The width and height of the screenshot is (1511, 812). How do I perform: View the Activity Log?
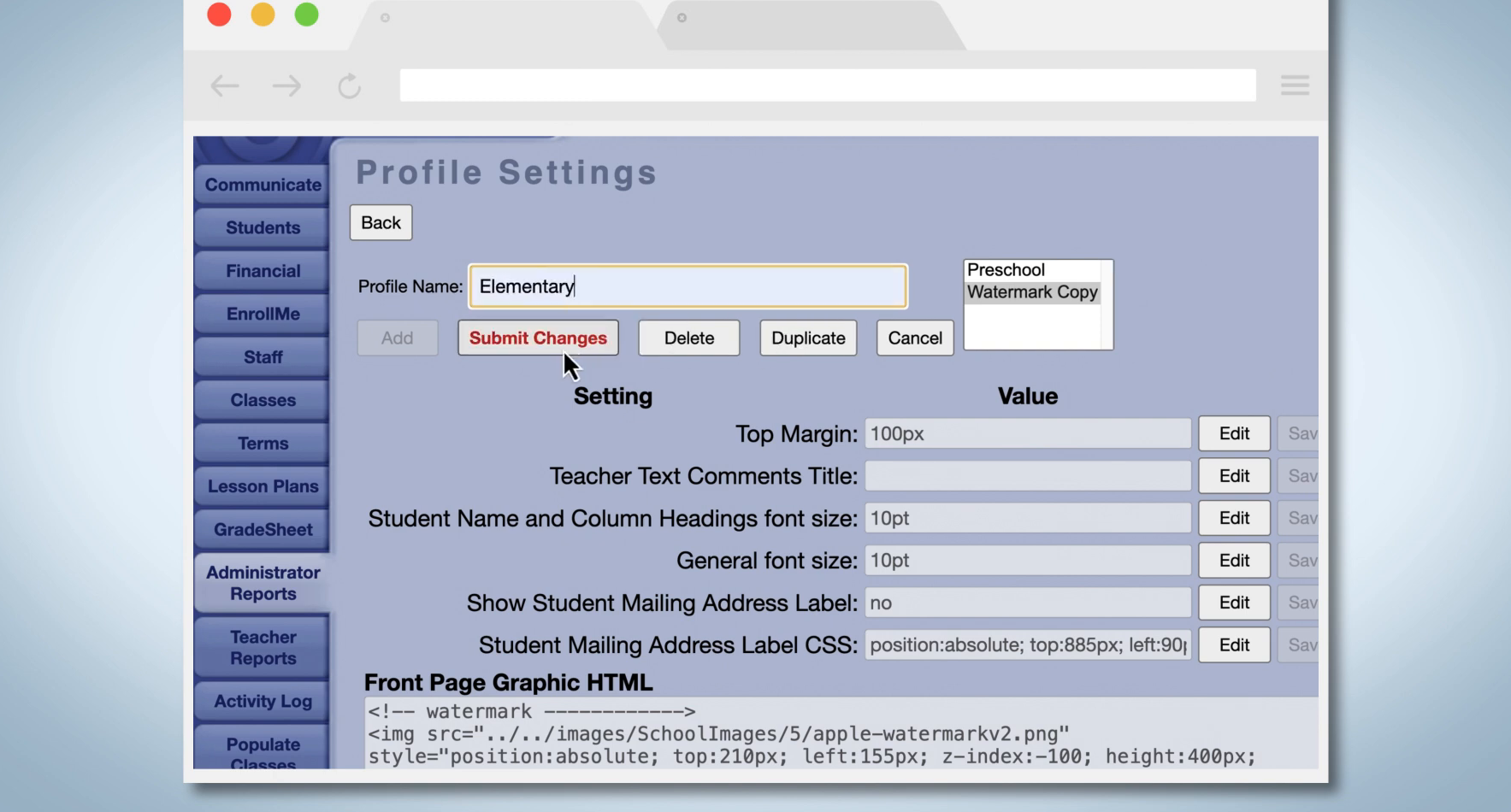click(x=263, y=701)
